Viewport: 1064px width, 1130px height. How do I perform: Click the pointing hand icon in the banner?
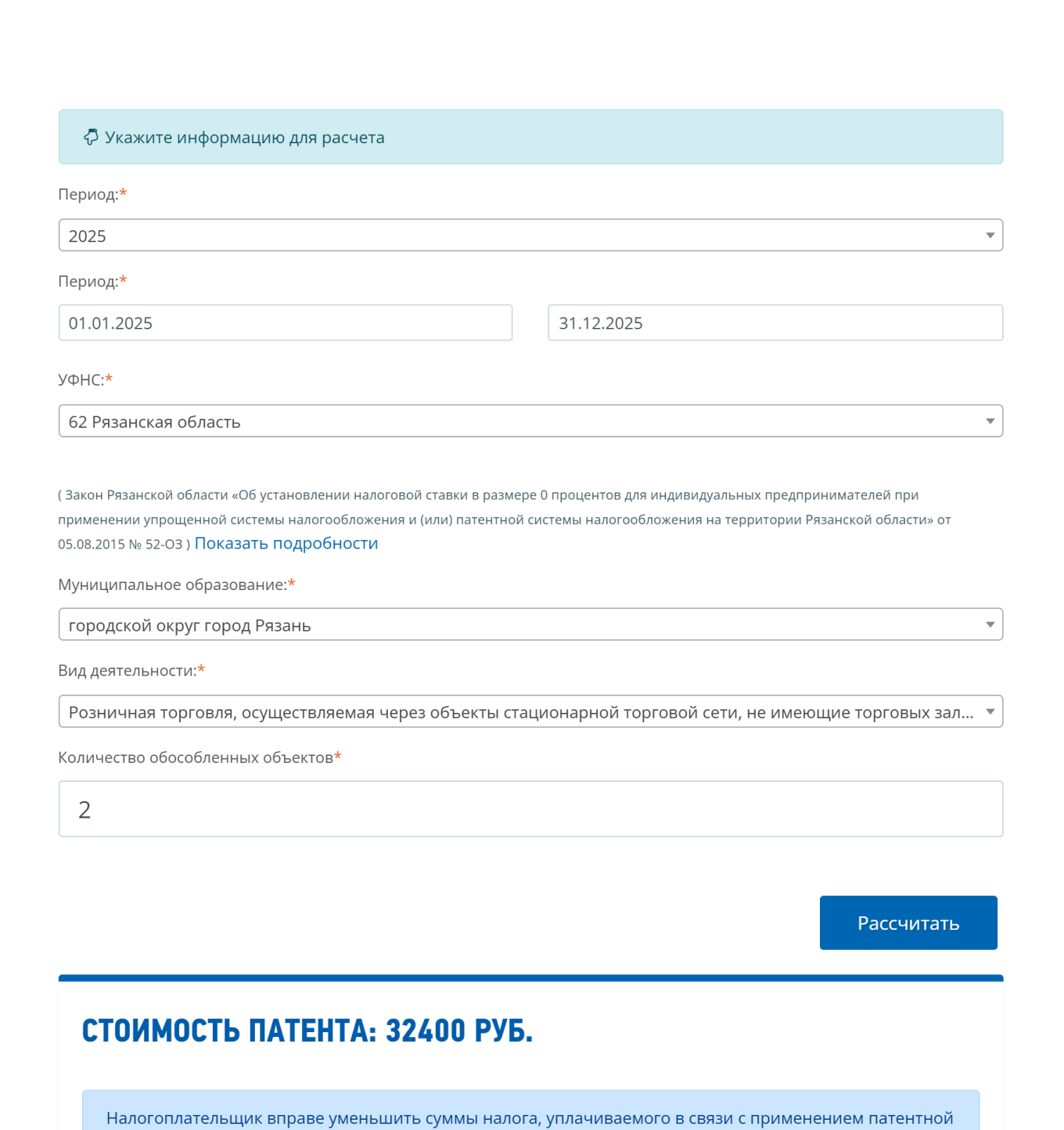(91, 137)
